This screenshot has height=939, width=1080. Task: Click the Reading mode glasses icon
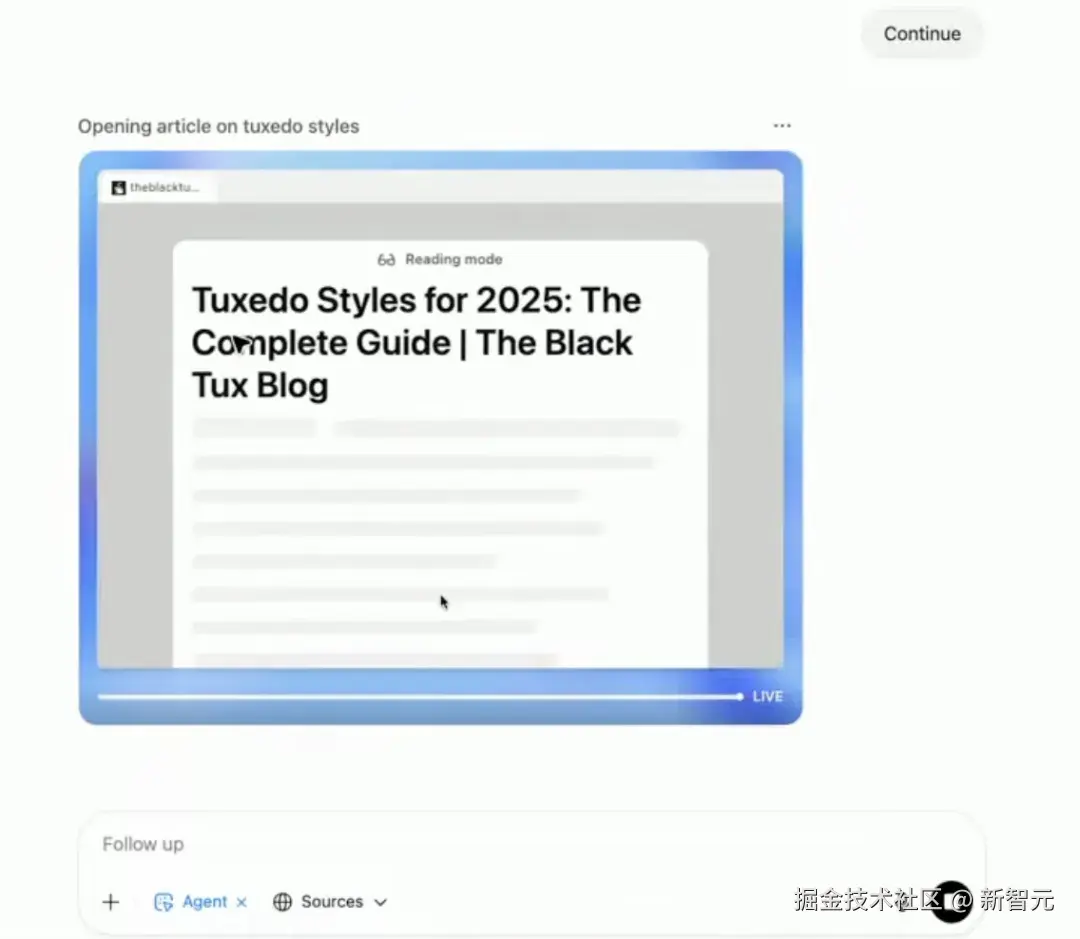click(x=386, y=260)
